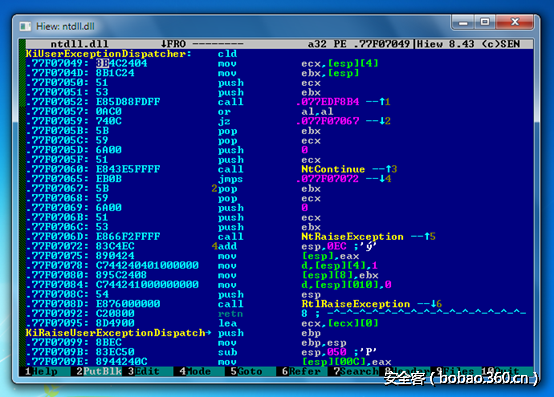Click the operand ecx,[esp][4]
The height and width of the screenshot is (397, 554).
[340, 63]
